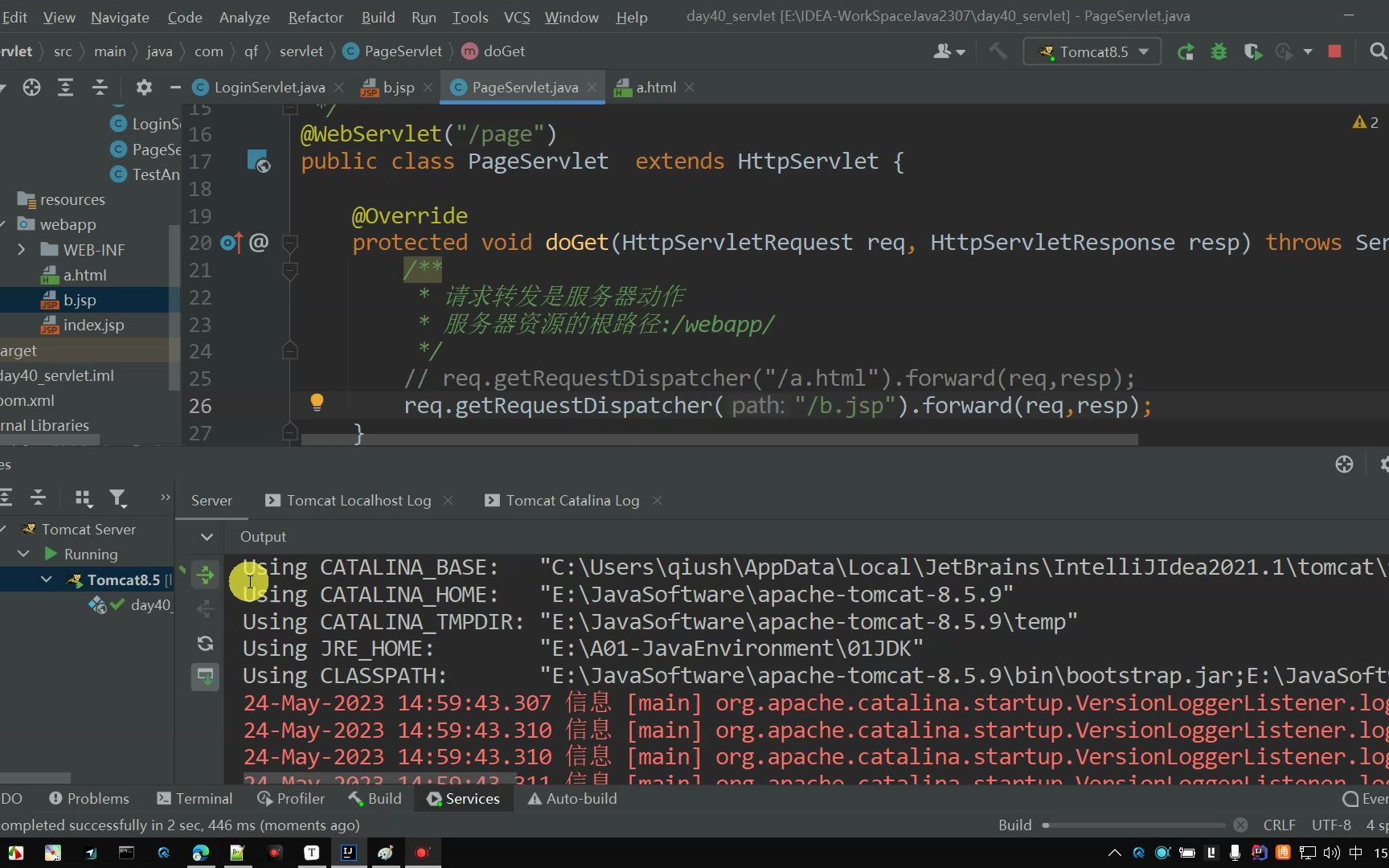Viewport: 1389px width, 868px height.
Task: Click doGet breadcrumb in navigation bar
Action: click(494, 51)
